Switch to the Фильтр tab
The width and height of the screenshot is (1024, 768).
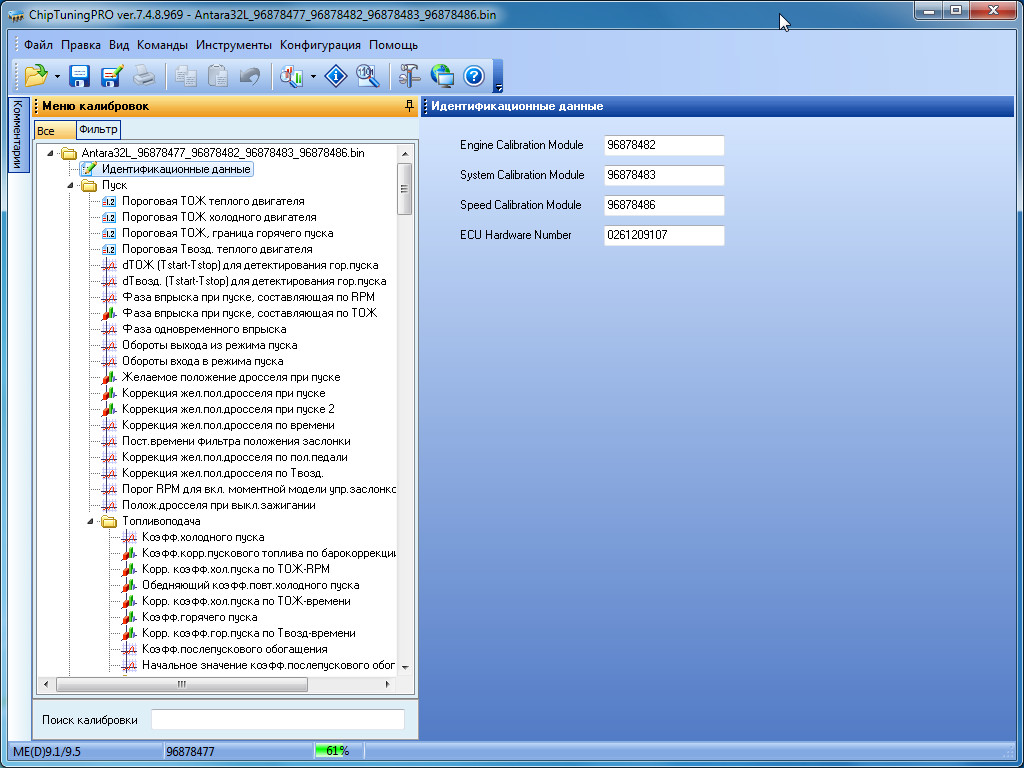(x=98, y=130)
